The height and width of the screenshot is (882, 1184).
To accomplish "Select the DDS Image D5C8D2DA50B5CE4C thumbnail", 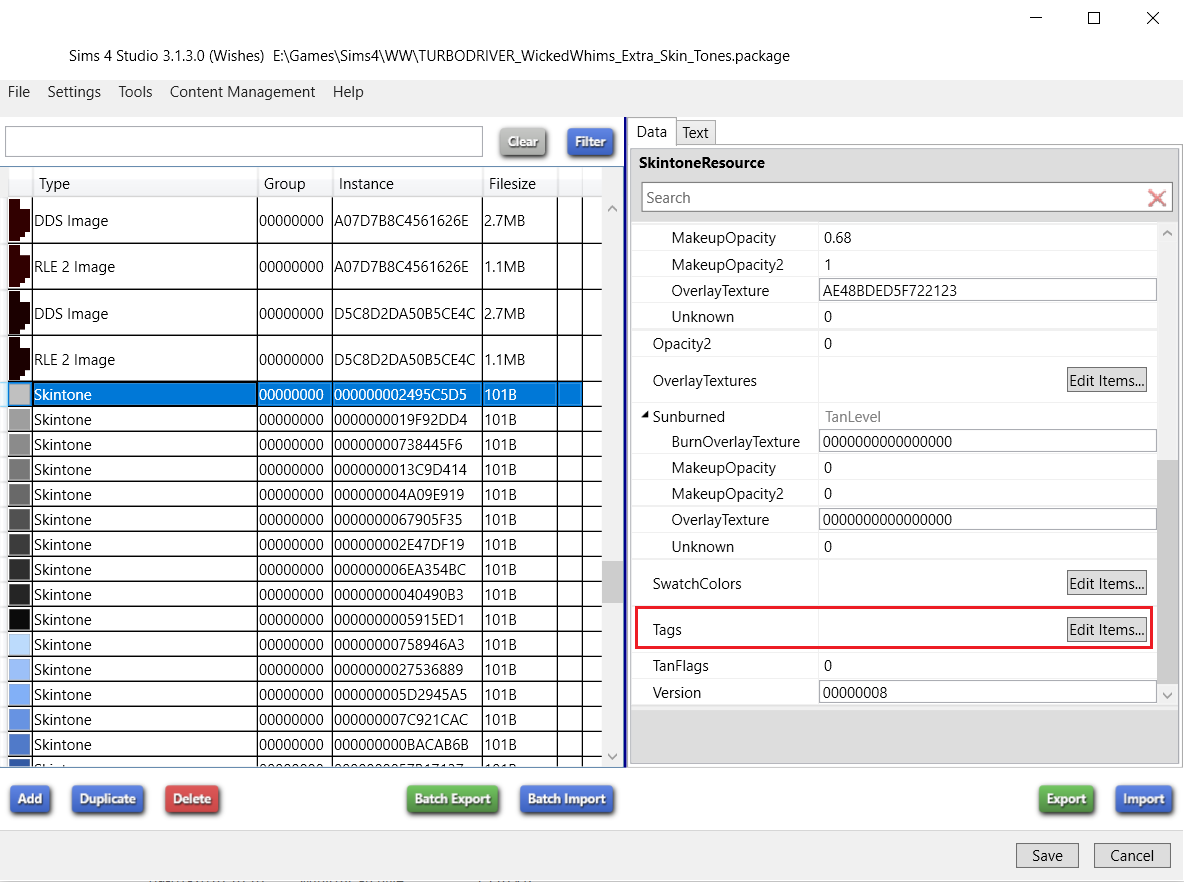I will tap(20, 313).
